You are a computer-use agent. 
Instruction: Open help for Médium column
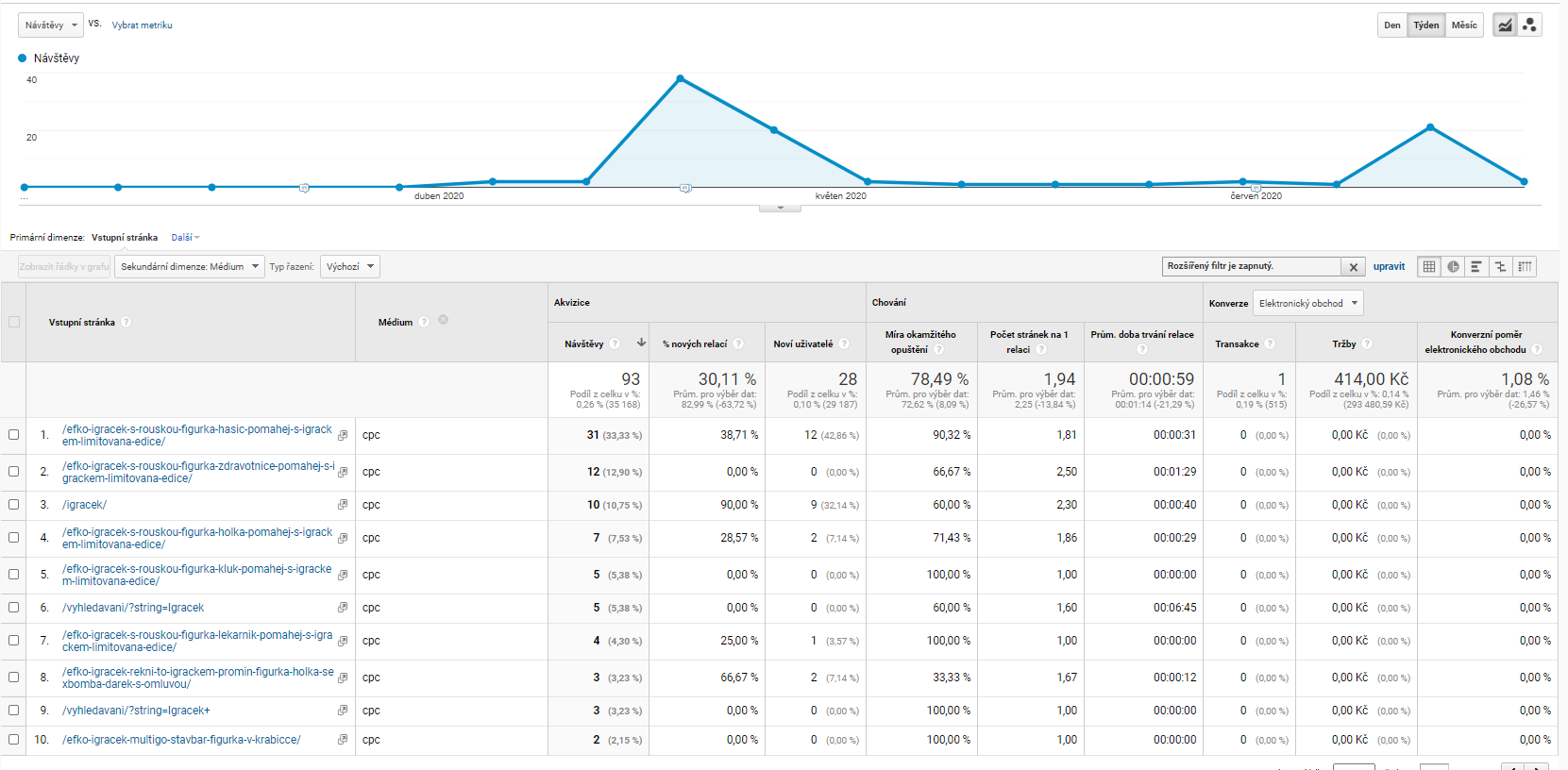(x=425, y=322)
